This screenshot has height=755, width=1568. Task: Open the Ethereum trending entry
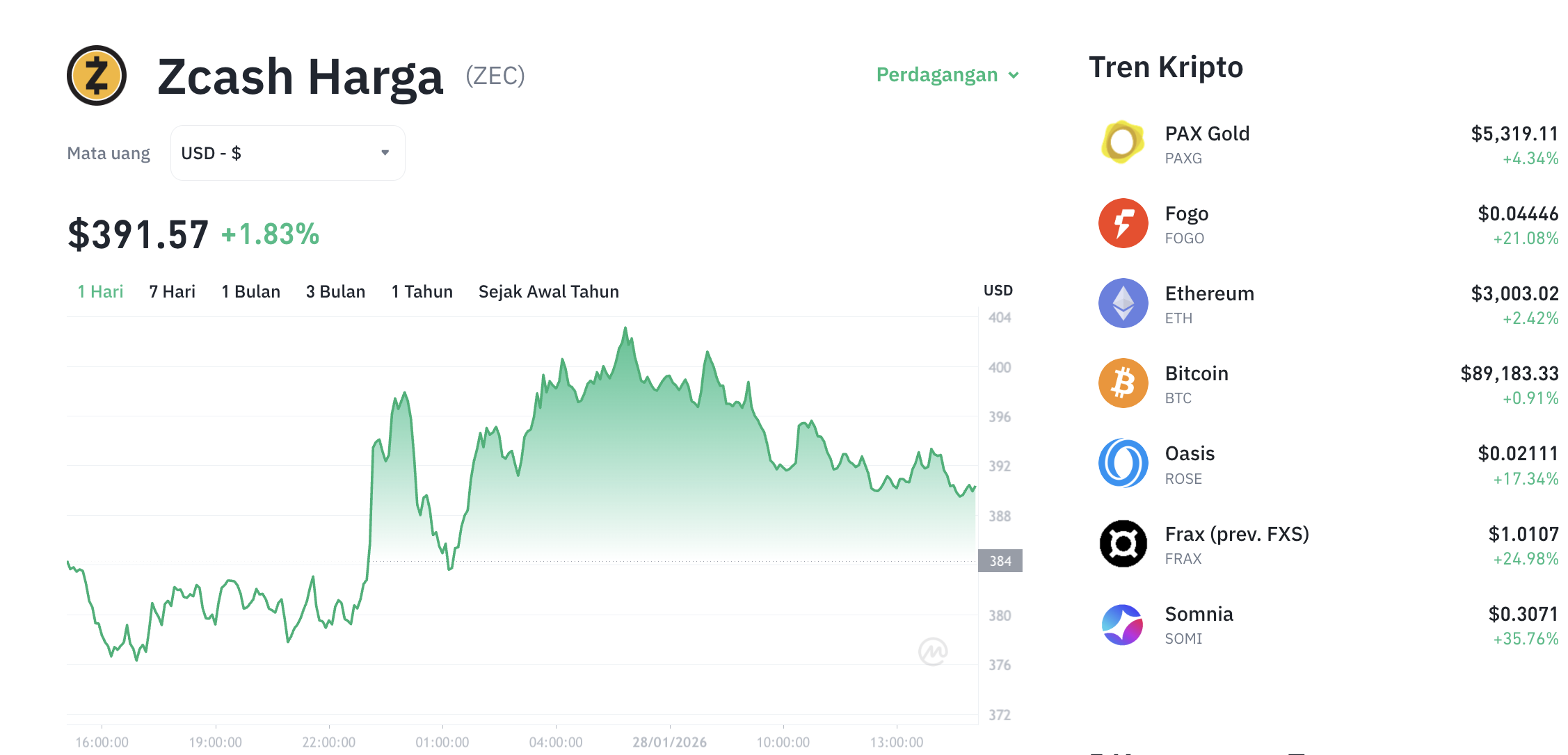1210,293
